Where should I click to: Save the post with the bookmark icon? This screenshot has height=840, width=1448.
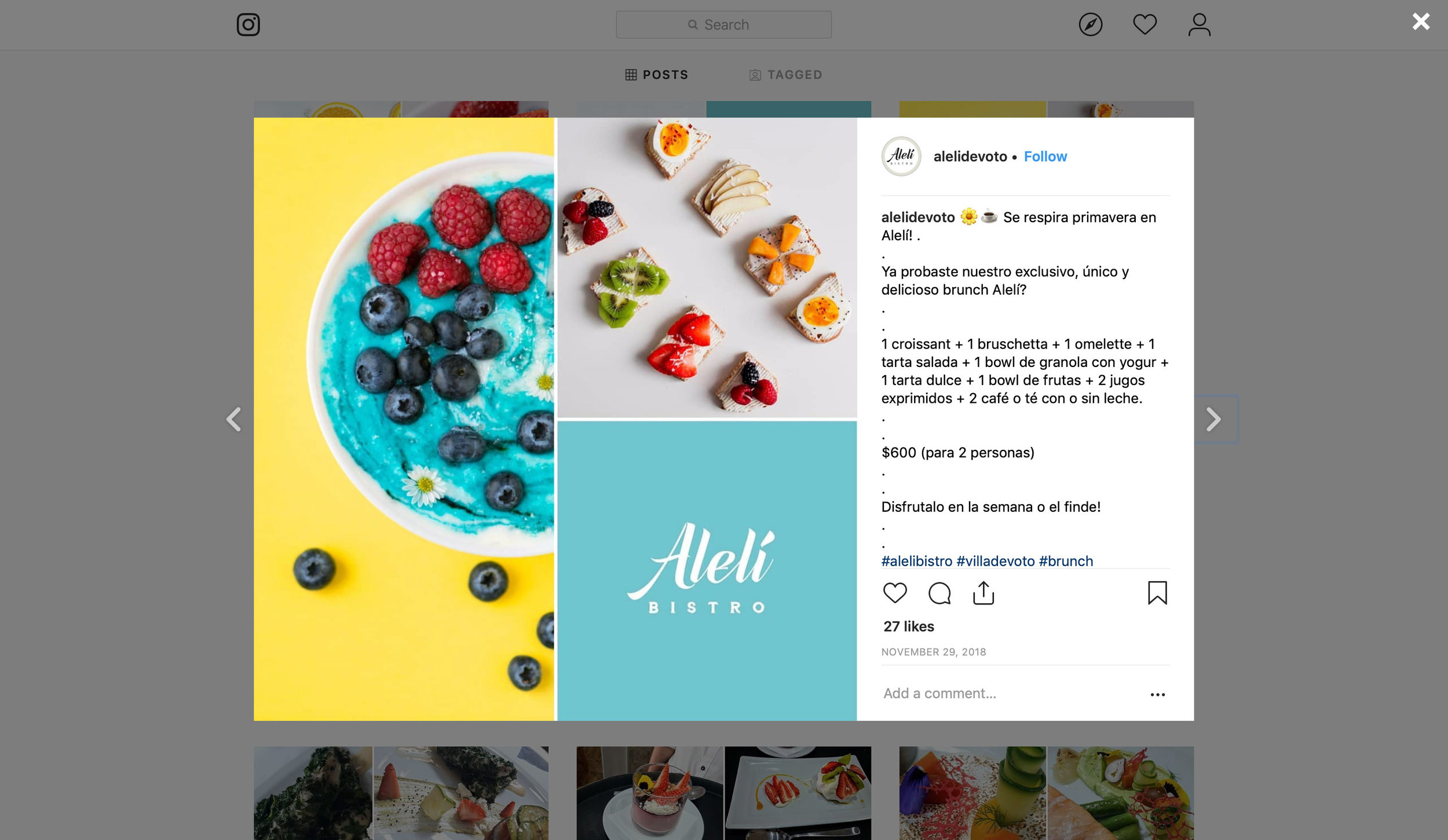1157,593
